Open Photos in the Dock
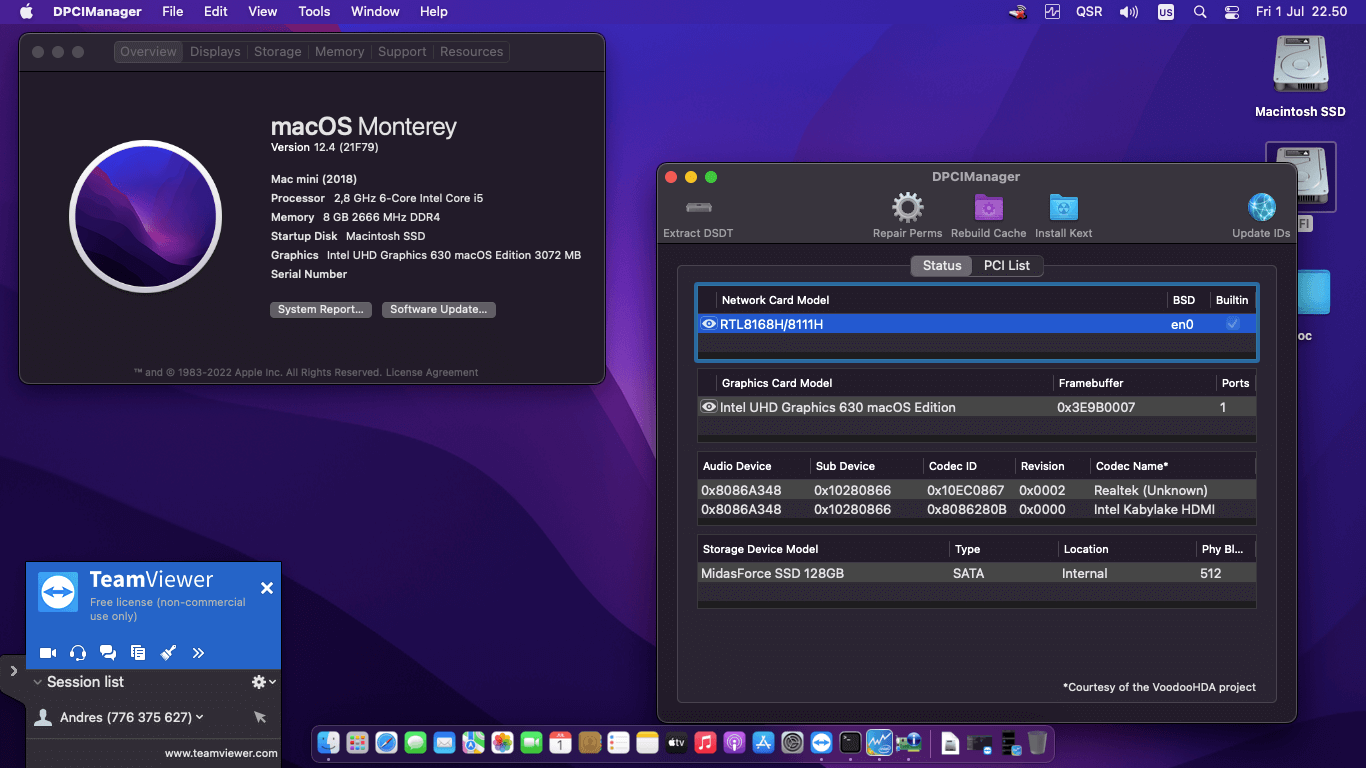The image size is (1366, 768). coord(502,743)
